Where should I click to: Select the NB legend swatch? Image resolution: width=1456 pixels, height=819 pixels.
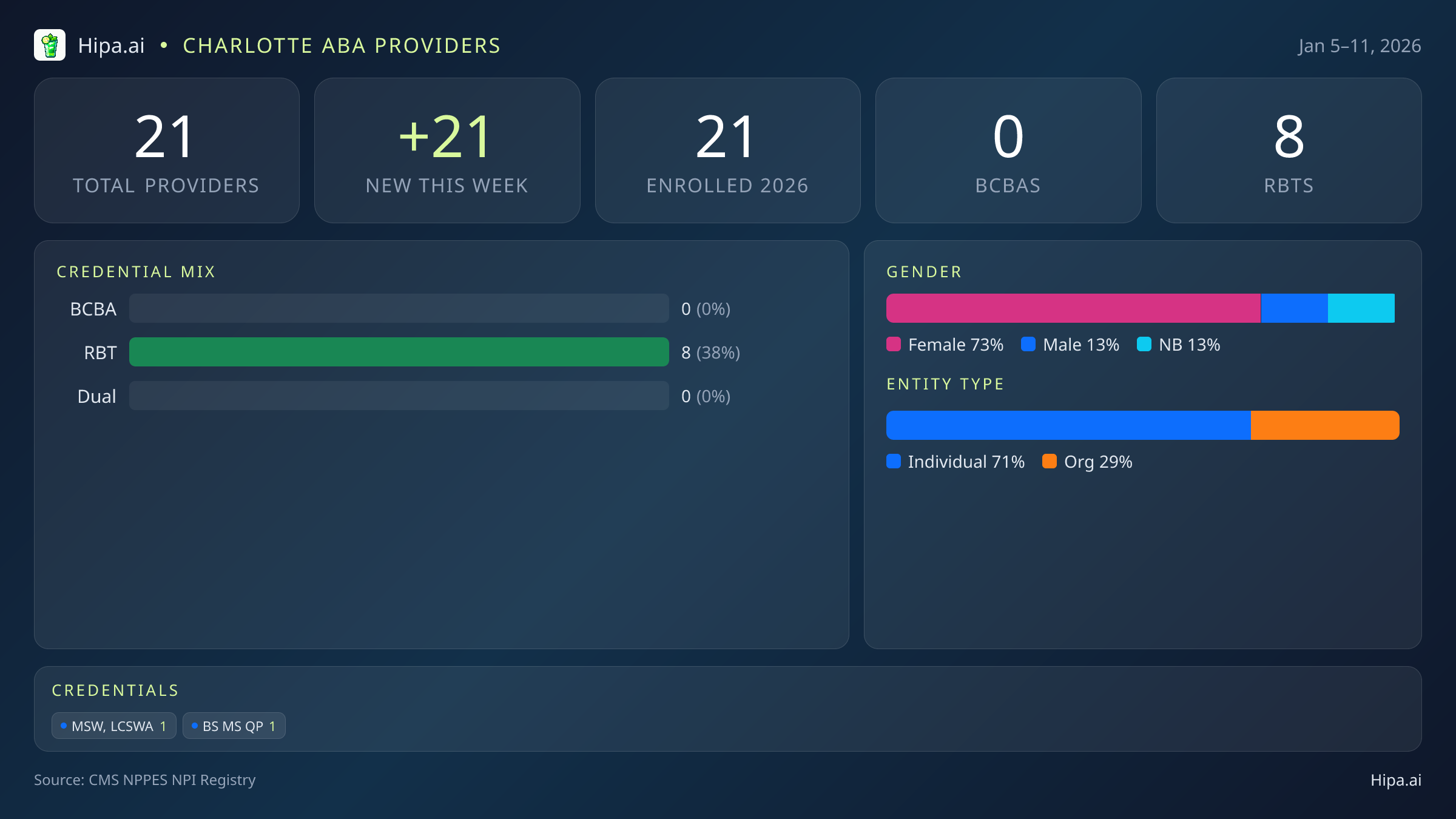click(1145, 344)
